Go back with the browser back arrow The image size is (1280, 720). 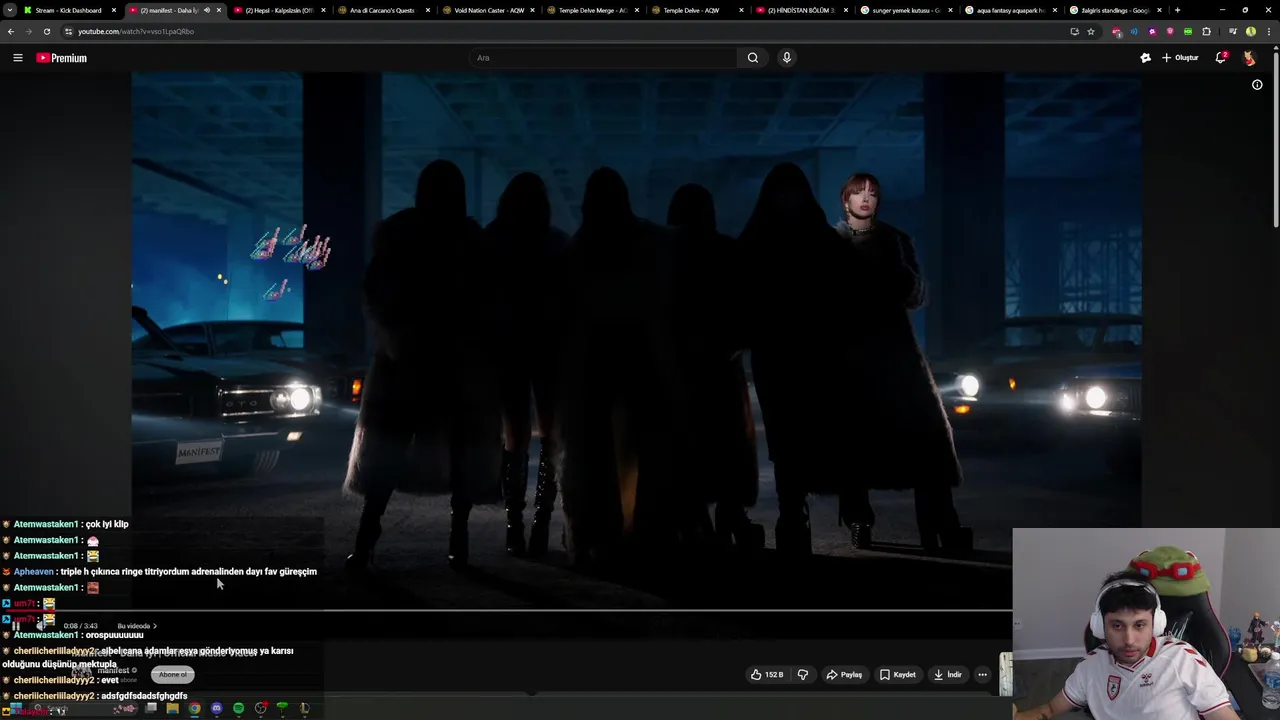pyautogui.click(x=11, y=31)
